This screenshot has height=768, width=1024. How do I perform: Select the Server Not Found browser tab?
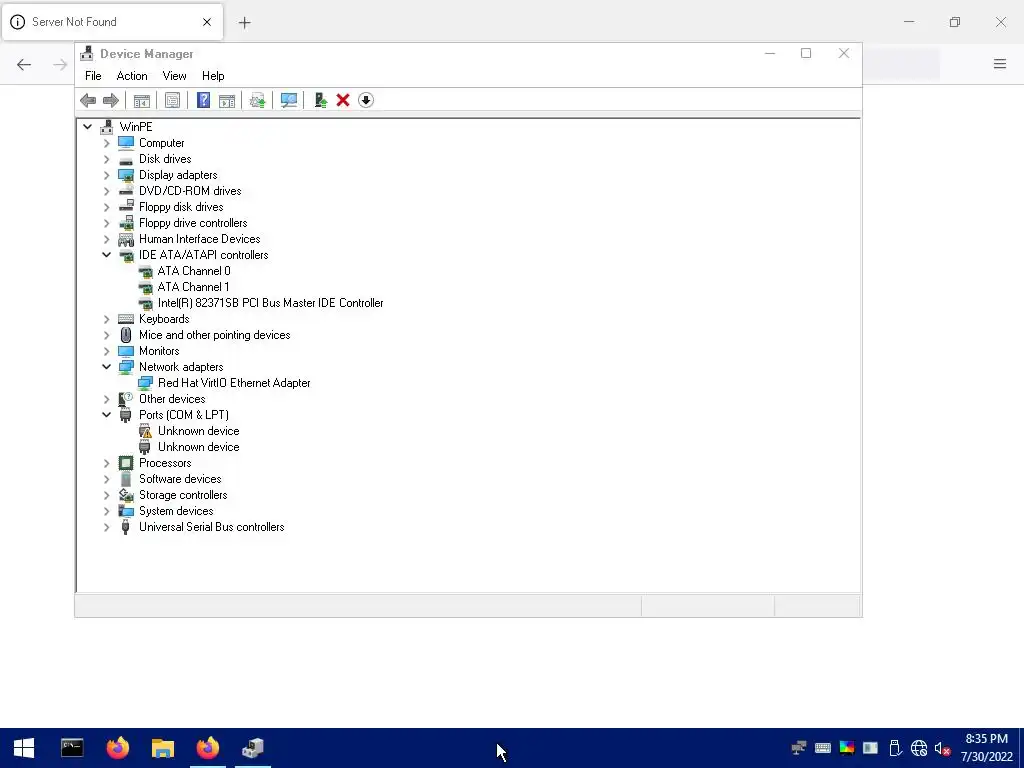pyautogui.click(x=112, y=22)
